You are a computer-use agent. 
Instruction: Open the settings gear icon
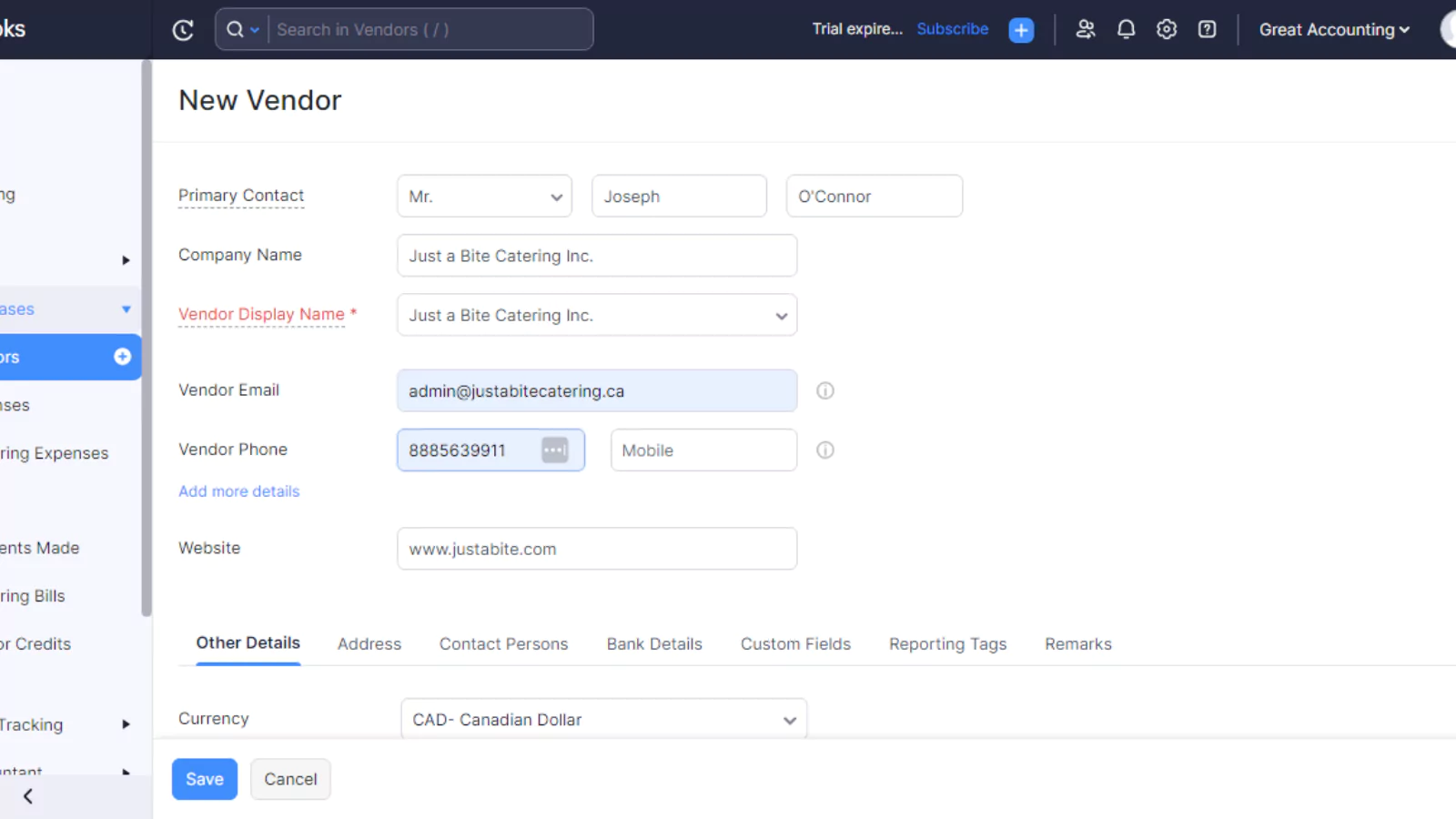coord(1167,29)
